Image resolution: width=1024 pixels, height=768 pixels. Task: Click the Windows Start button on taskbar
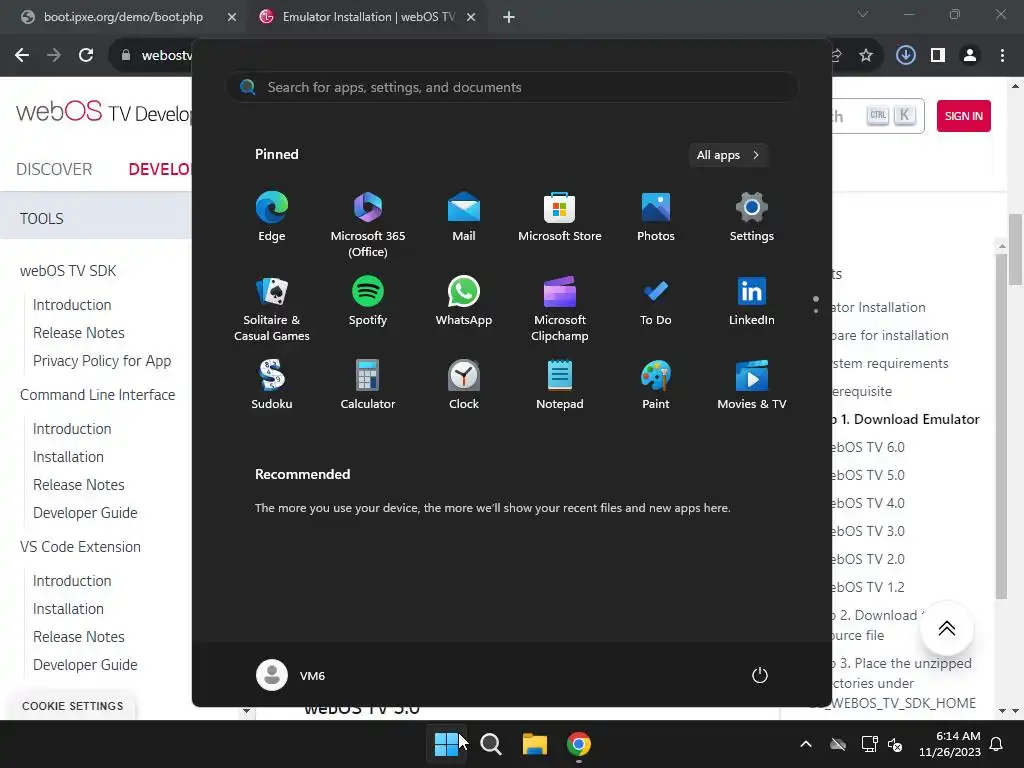tap(446, 744)
